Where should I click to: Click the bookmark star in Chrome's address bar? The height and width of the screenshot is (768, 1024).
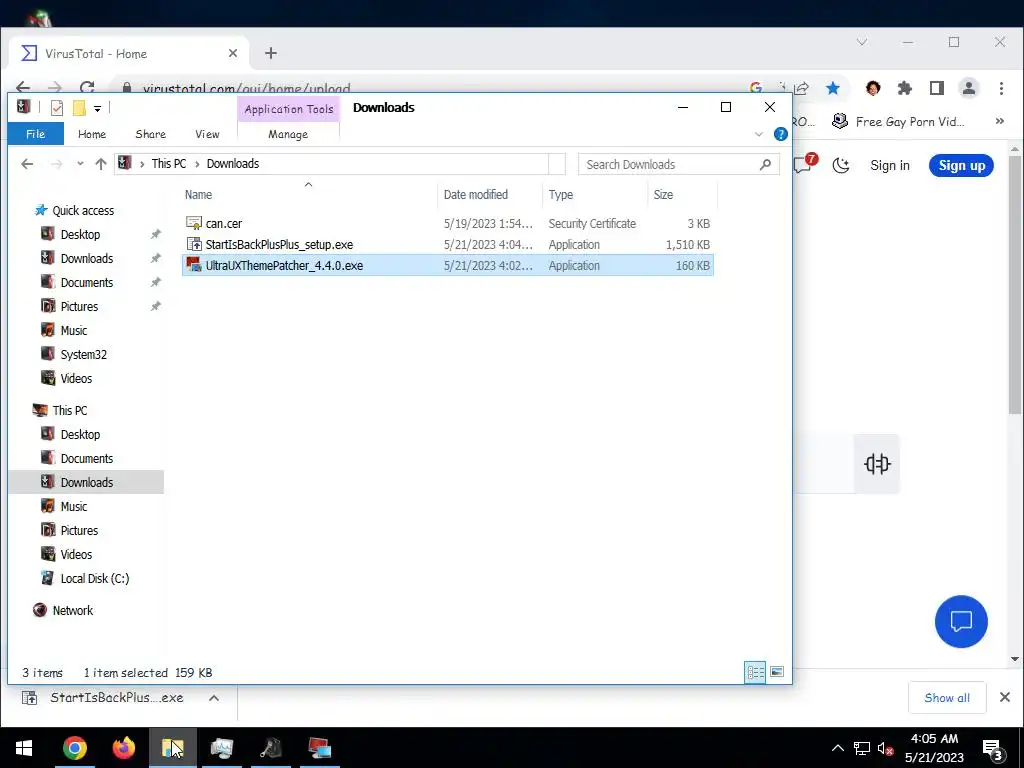tap(833, 88)
